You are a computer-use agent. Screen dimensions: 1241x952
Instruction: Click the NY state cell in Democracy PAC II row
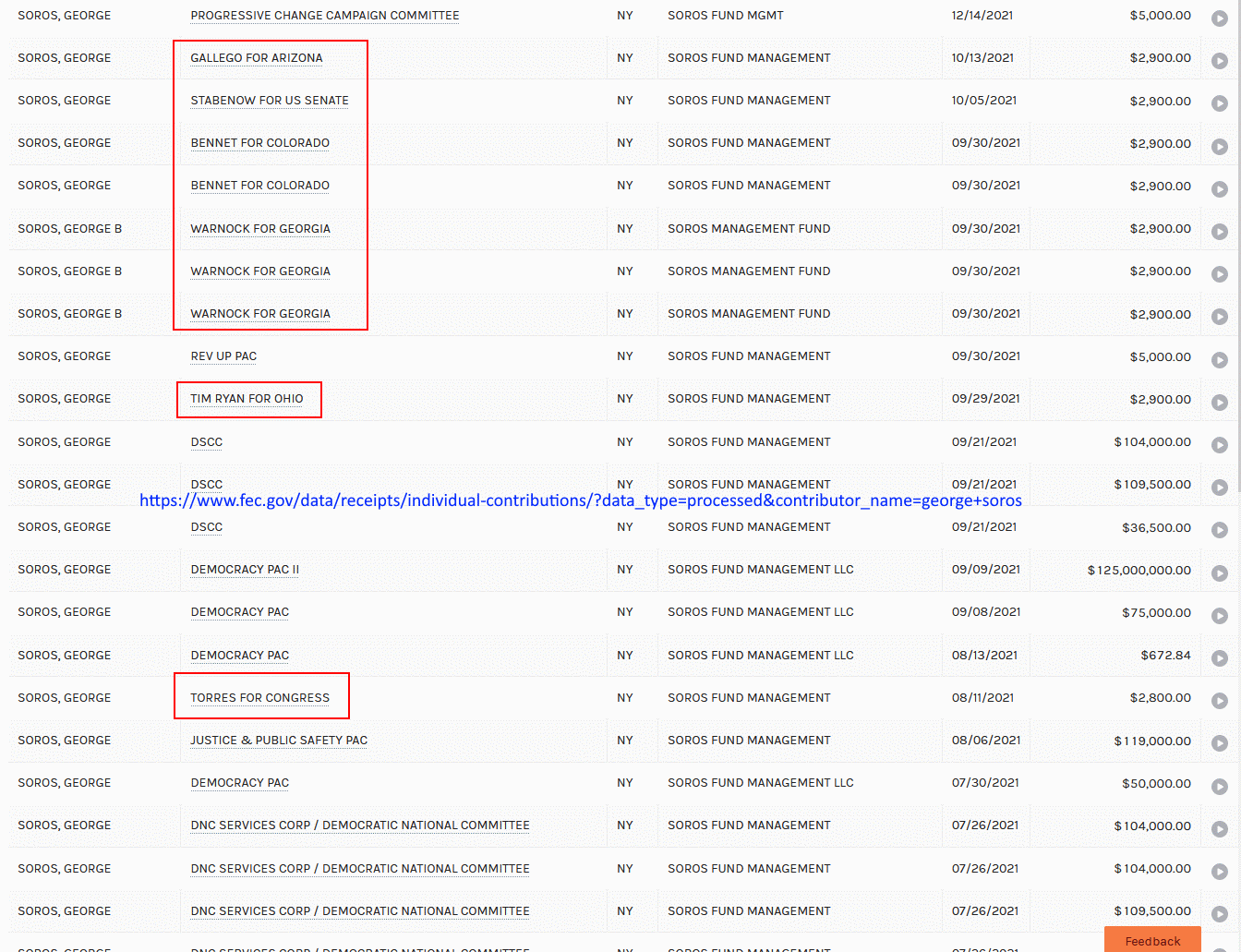625,570
